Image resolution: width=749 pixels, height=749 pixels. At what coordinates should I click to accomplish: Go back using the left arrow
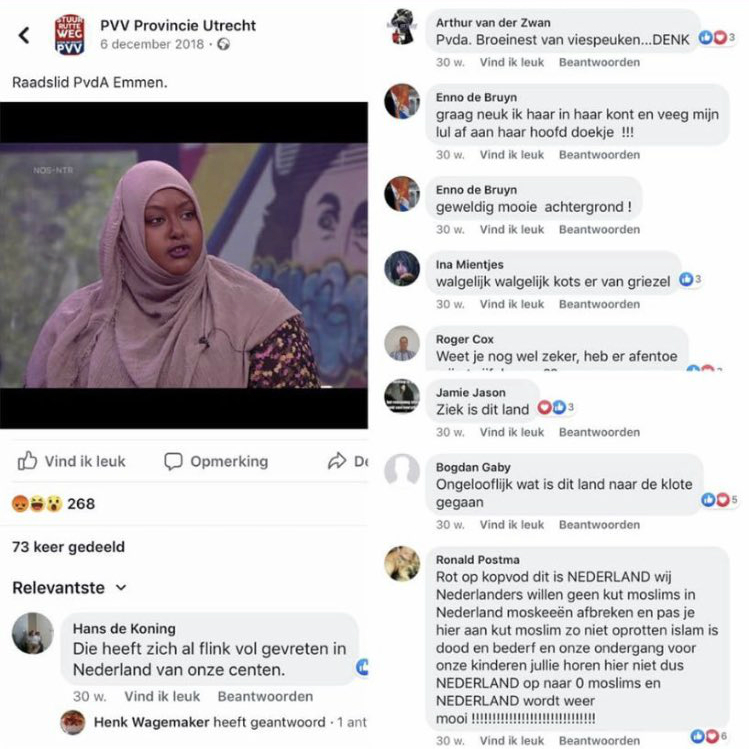tap(24, 35)
